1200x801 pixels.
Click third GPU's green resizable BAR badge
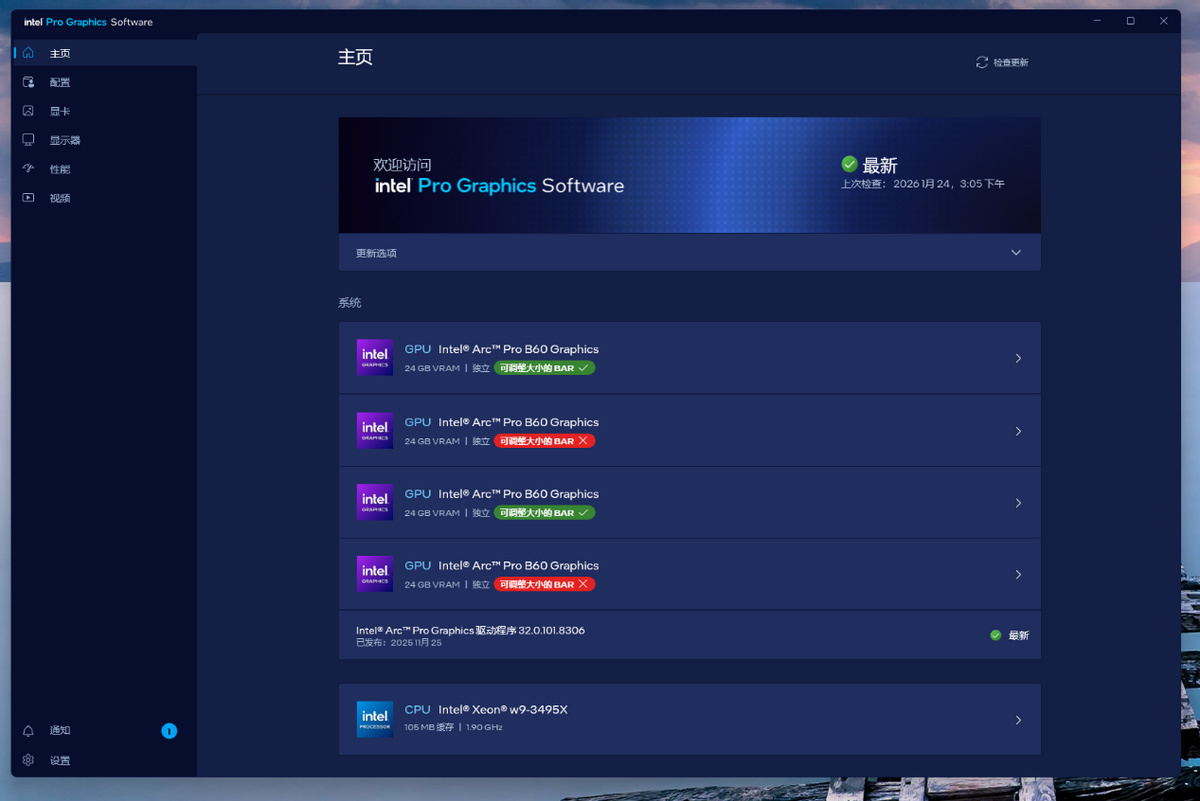click(x=545, y=513)
